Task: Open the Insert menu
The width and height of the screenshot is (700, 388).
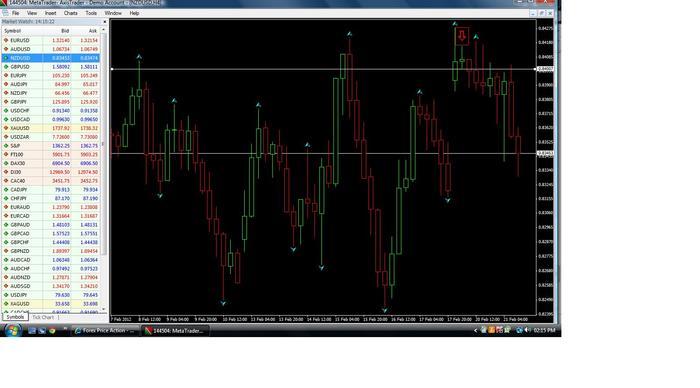Action: pos(50,13)
